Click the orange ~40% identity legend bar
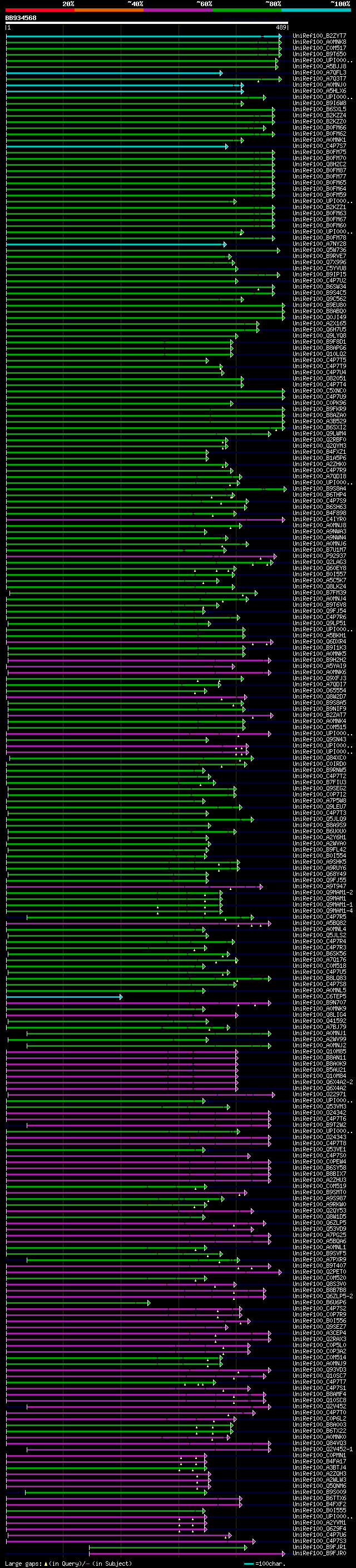The width and height of the screenshot is (356, 1568). (109, 10)
